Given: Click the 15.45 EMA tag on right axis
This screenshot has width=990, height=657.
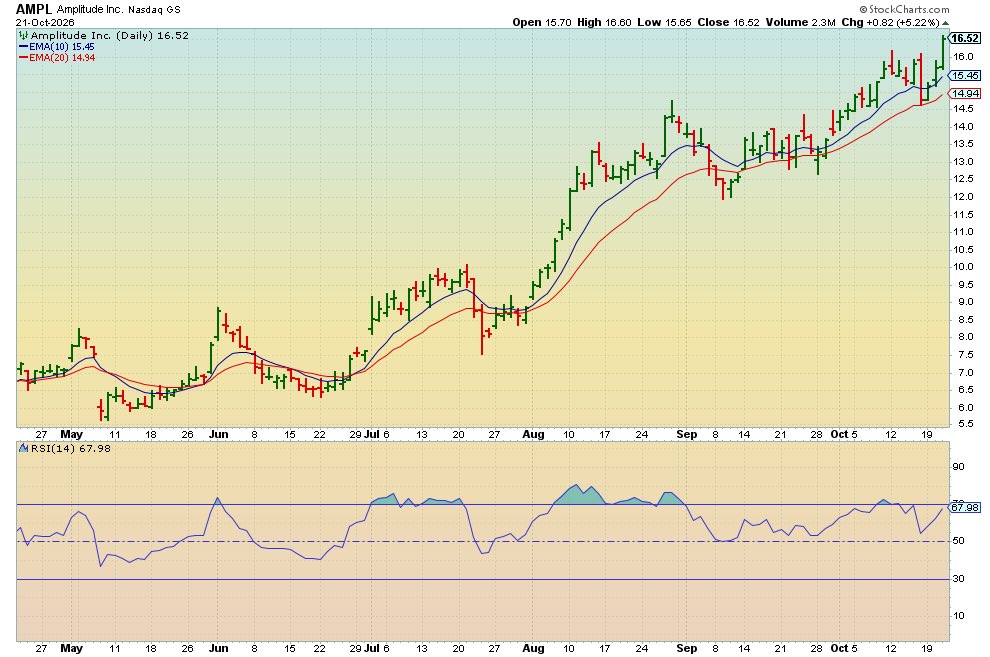Looking at the screenshot, I should [965, 76].
